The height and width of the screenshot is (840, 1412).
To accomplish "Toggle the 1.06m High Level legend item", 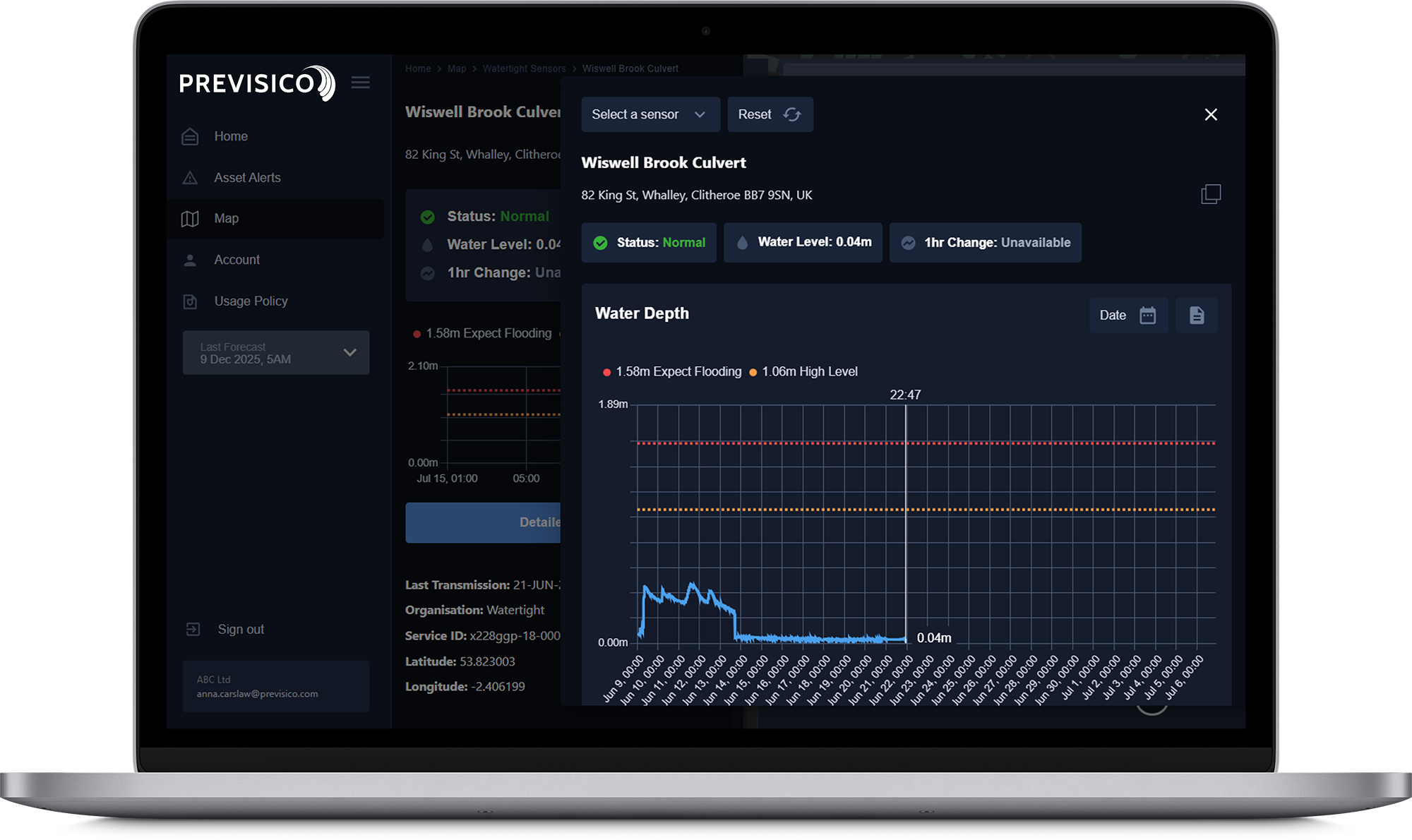I will [x=803, y=371].
